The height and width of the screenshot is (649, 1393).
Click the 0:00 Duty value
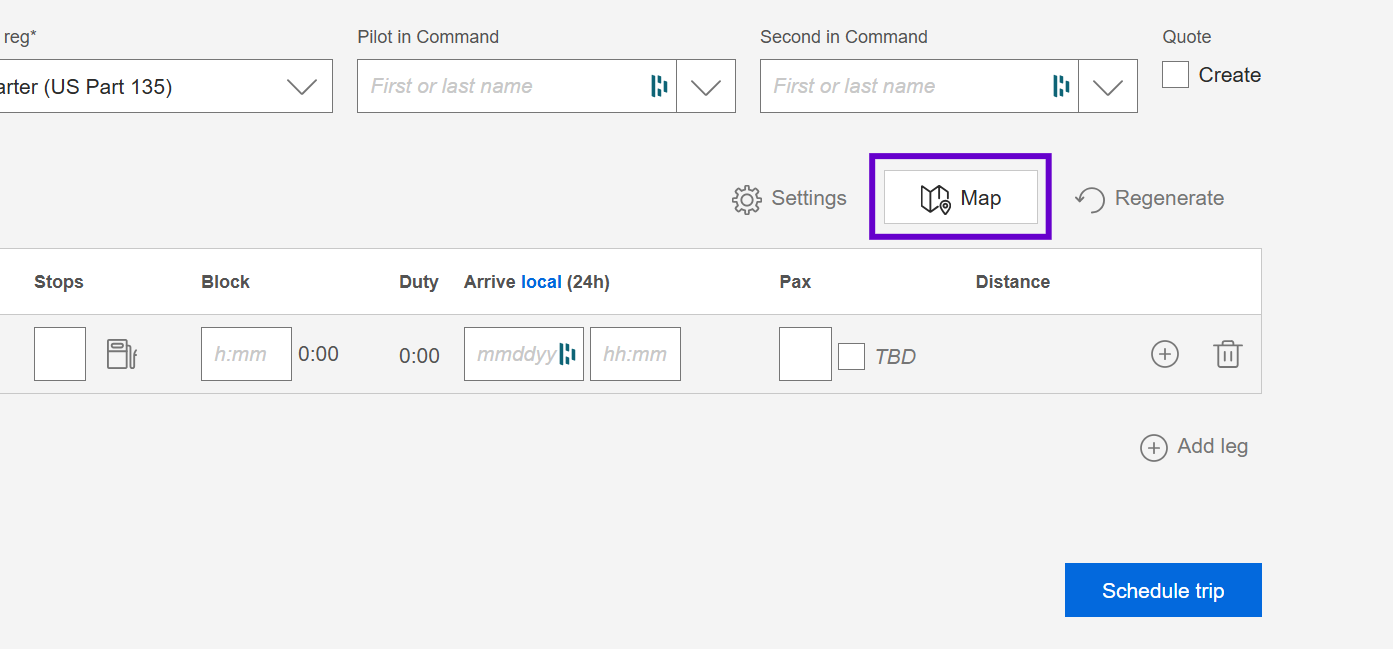click(419, 355)
